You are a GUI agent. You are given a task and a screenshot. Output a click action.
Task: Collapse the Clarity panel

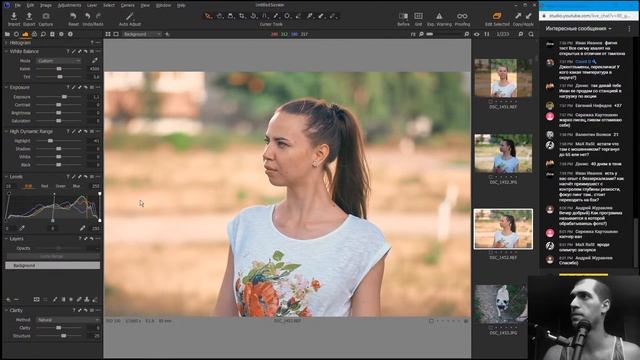(x=6, y=311)
